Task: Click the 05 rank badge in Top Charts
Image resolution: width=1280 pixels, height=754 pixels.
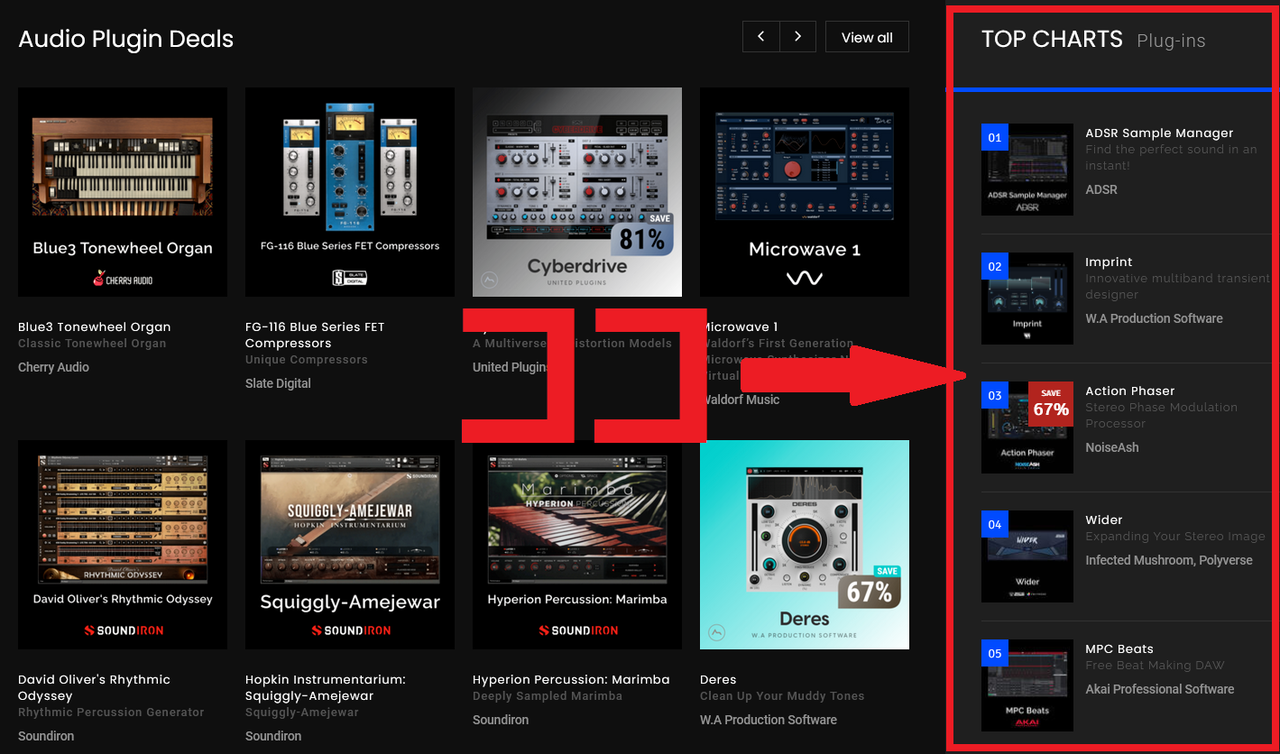Action: click(x=994, y=654)
